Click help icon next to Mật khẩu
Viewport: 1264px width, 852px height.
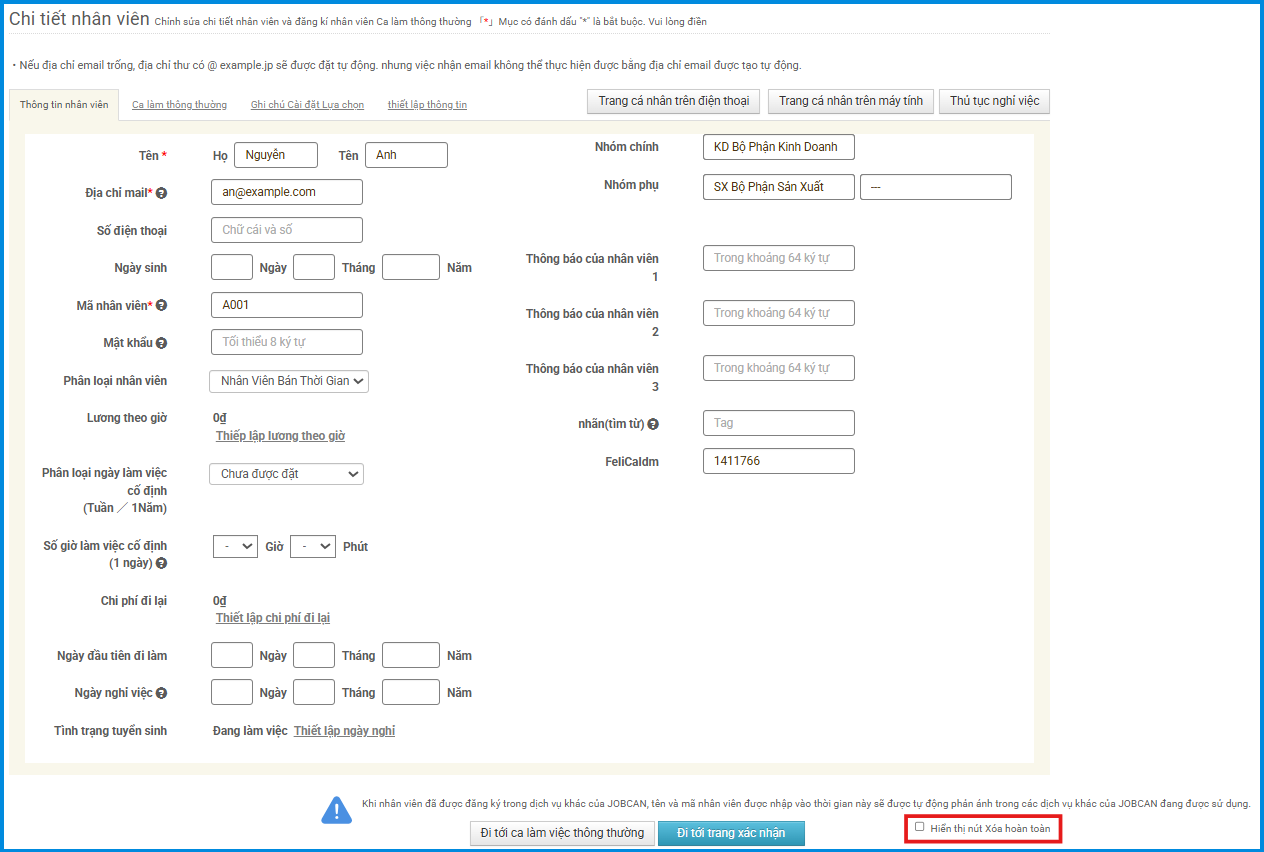[161, 343]
